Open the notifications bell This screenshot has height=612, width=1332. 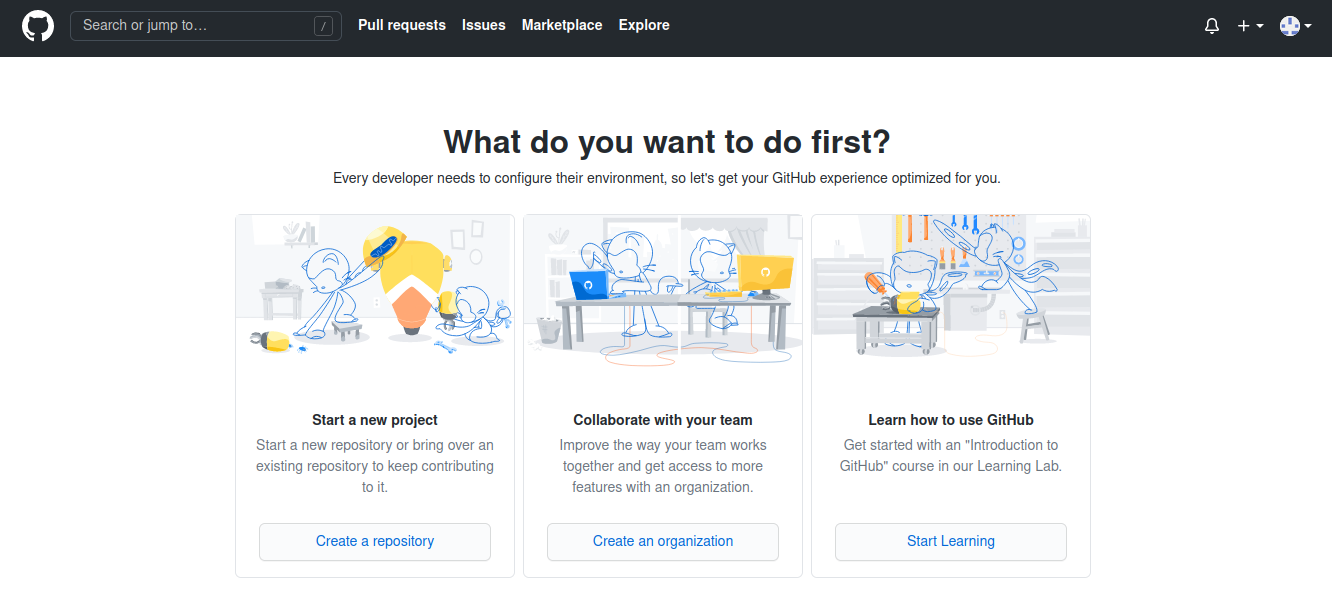[1212, 26]
